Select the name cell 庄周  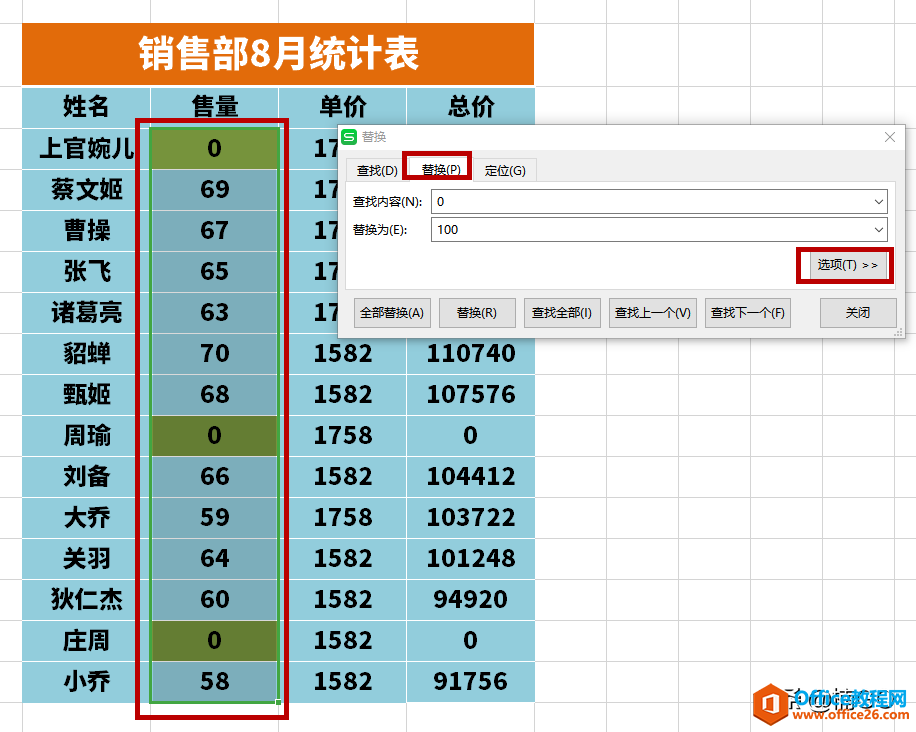click(x=86, y=640)
